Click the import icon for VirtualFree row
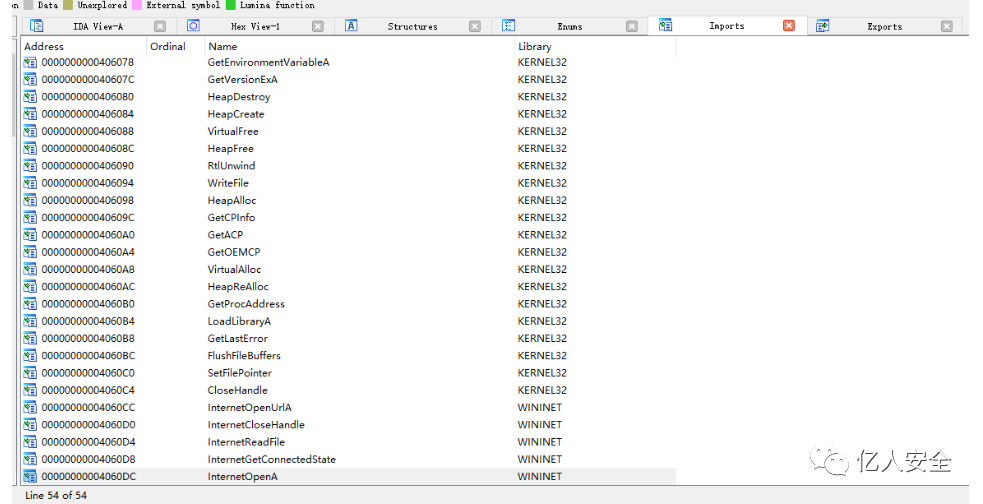This screenshot has height=504, width=983. point(30,131)
